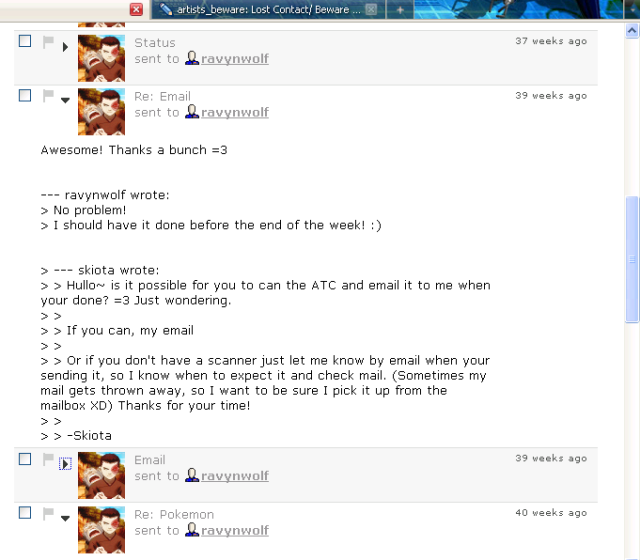640x560 pixels.
Task: Tick the checkbox for the Status message
Action: tap(25, 41)
